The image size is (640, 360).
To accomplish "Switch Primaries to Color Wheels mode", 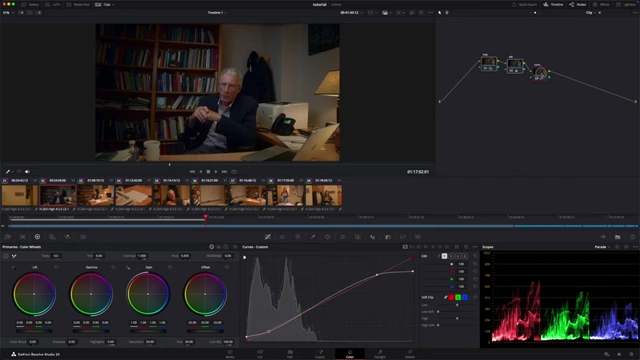I will [x=211, y=247].
